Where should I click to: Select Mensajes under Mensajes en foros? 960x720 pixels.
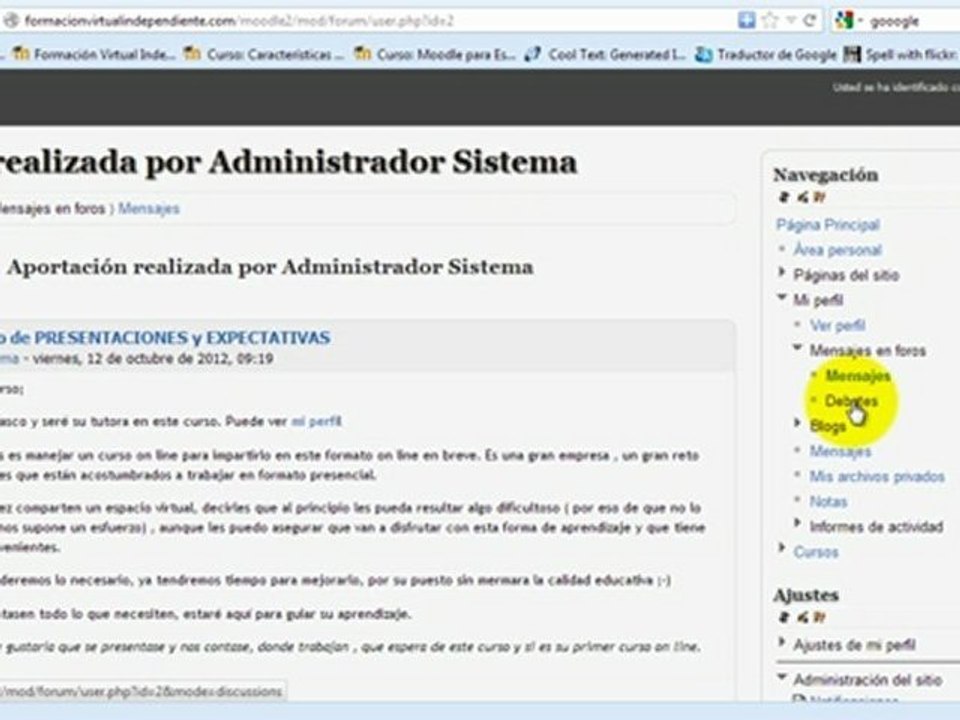coord(858,375)
